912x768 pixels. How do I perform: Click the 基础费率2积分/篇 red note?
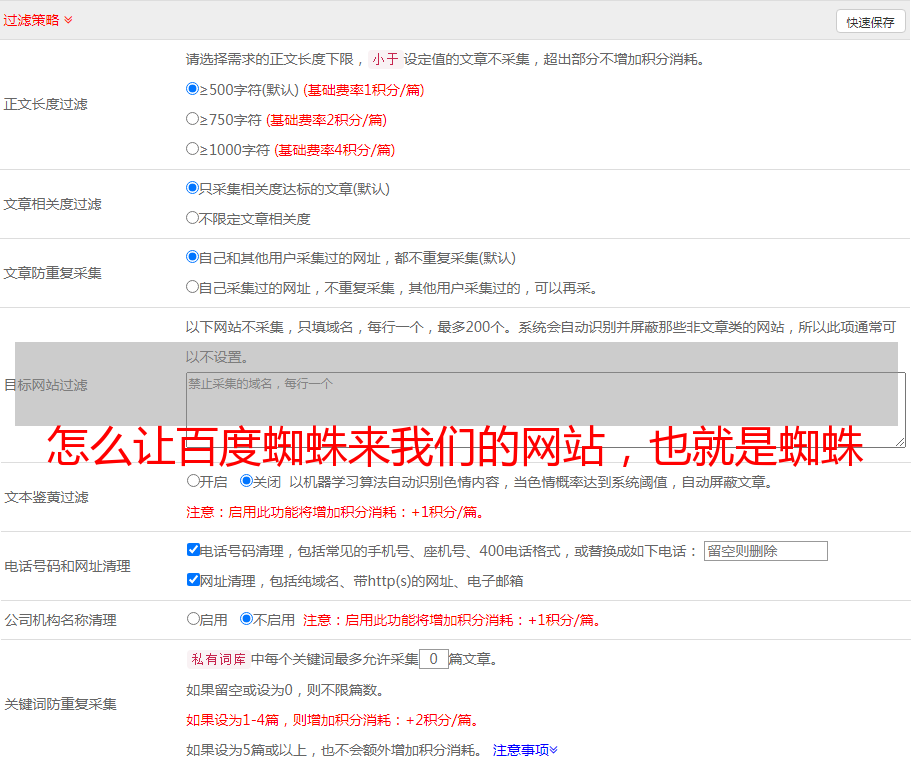[326, 120]
